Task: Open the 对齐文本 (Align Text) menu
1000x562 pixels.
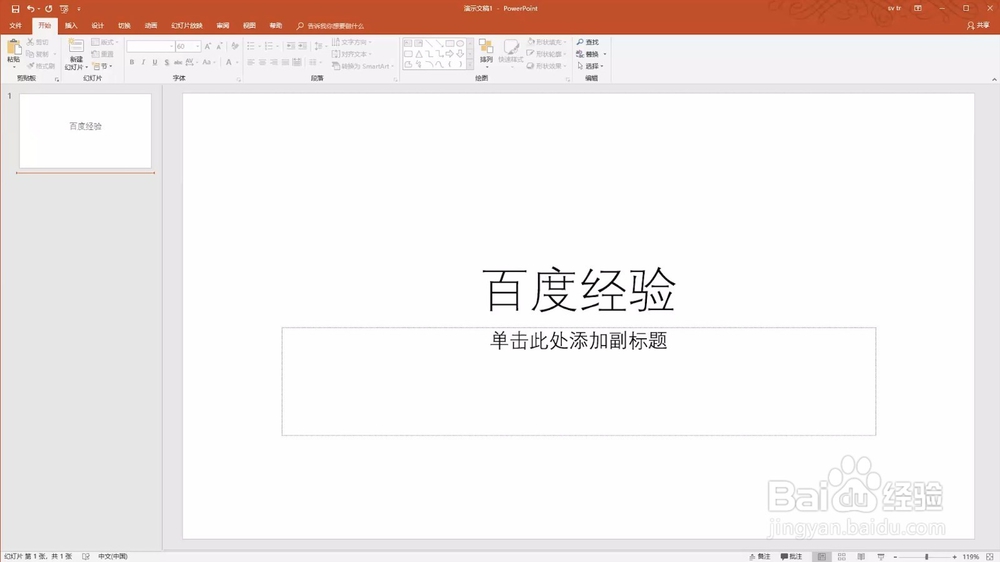Action: (351, 54)
